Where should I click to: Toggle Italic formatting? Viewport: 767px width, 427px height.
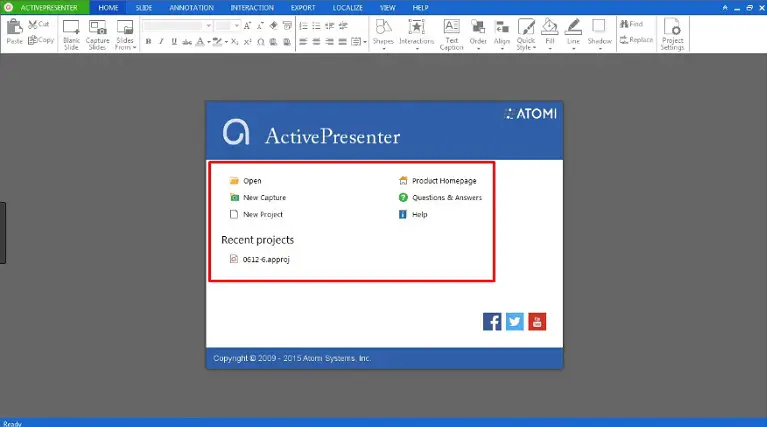click(x=161, y=42)
